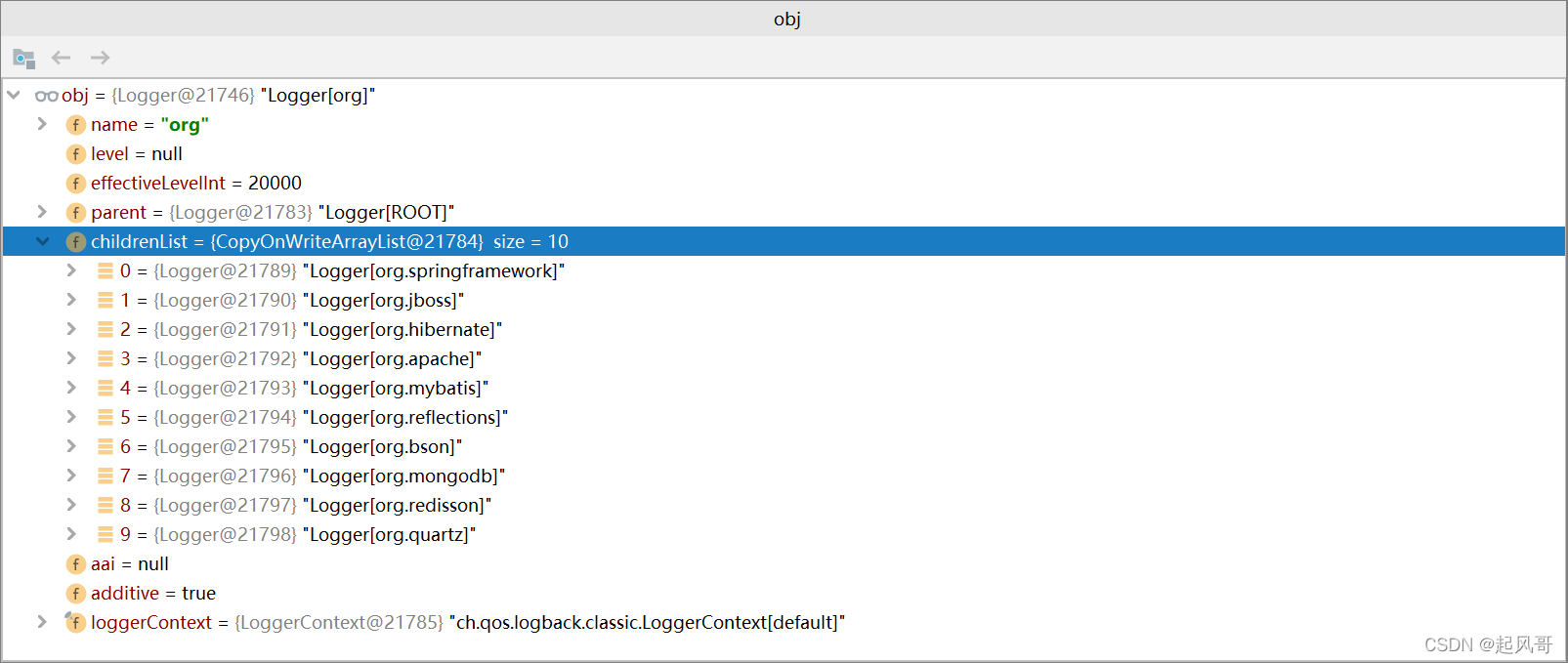Click the list element icon of index 9

(x=105, y=534)
